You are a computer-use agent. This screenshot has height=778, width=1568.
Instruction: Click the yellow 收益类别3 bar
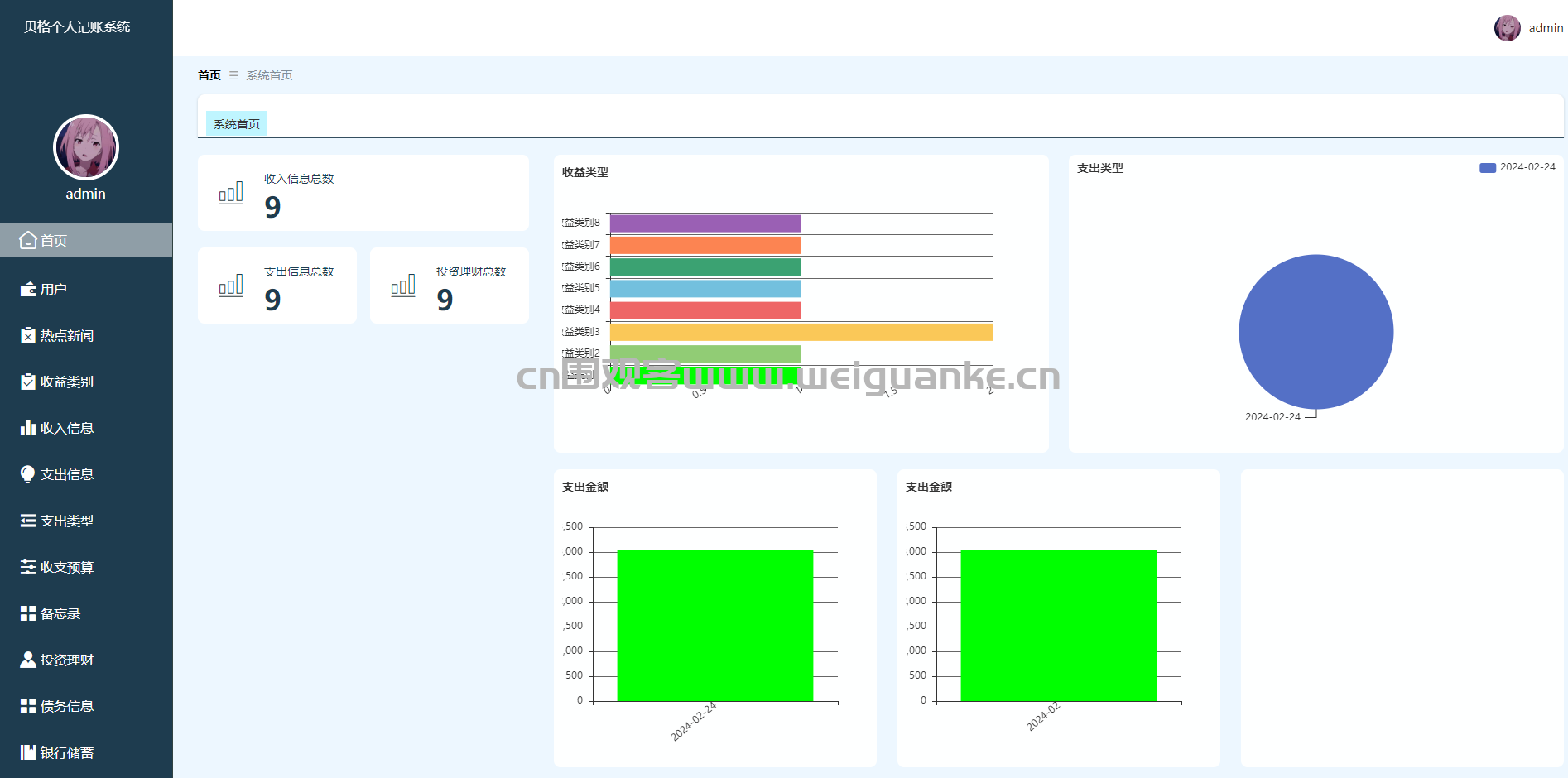pyautogui.click(x=801, y=332)
